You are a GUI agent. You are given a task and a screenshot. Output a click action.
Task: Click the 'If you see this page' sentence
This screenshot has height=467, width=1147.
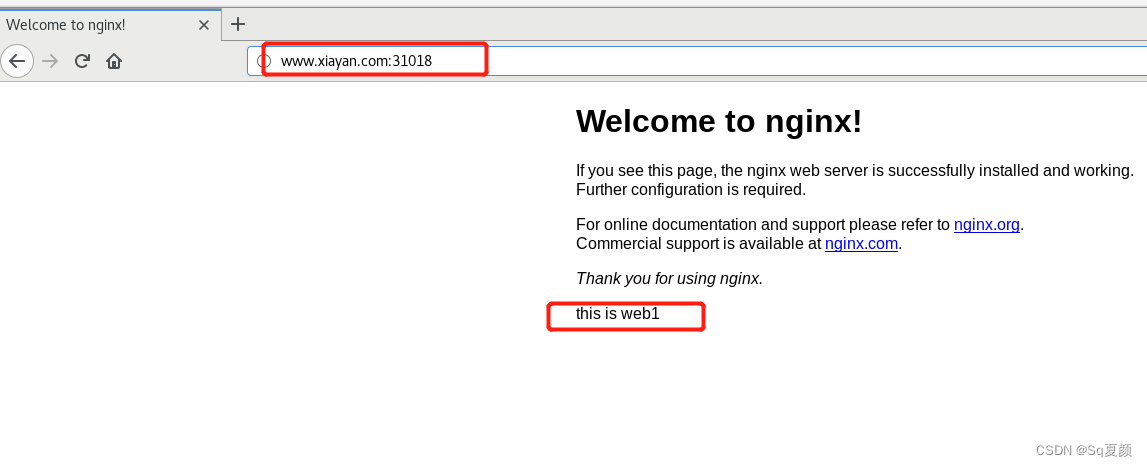(x=854, y=171)
